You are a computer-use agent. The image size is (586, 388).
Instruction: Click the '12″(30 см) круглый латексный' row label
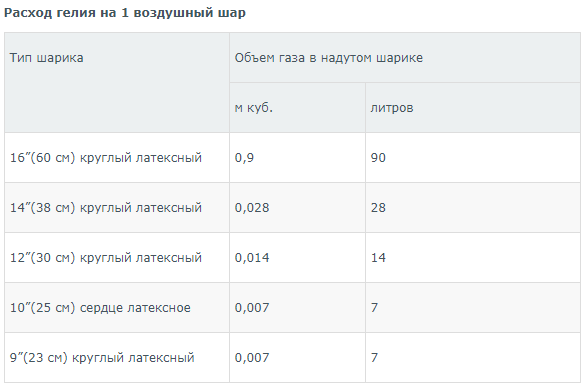coord(106,258)
